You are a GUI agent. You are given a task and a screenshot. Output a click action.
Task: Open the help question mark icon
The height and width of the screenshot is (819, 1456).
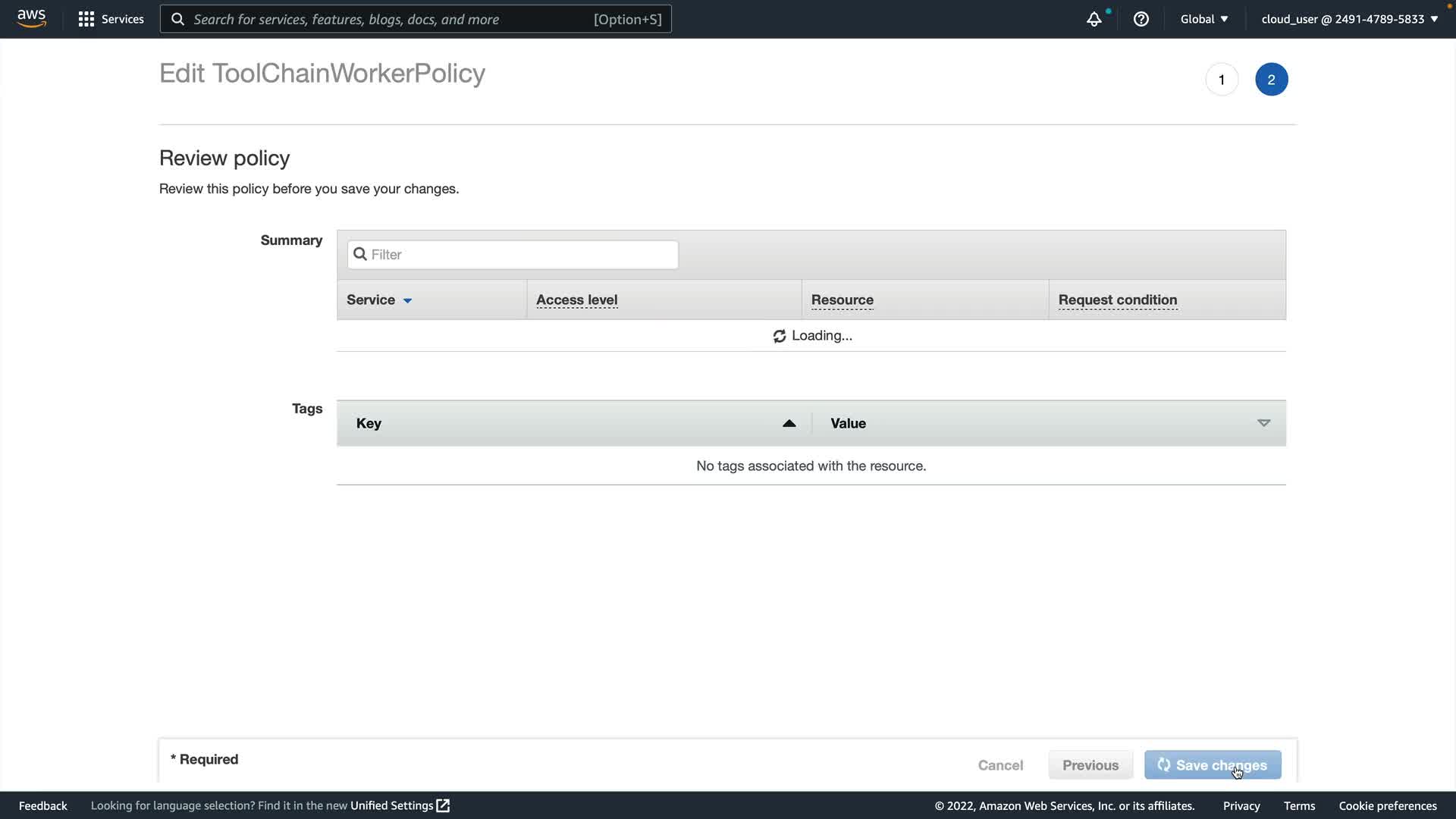1141,19
